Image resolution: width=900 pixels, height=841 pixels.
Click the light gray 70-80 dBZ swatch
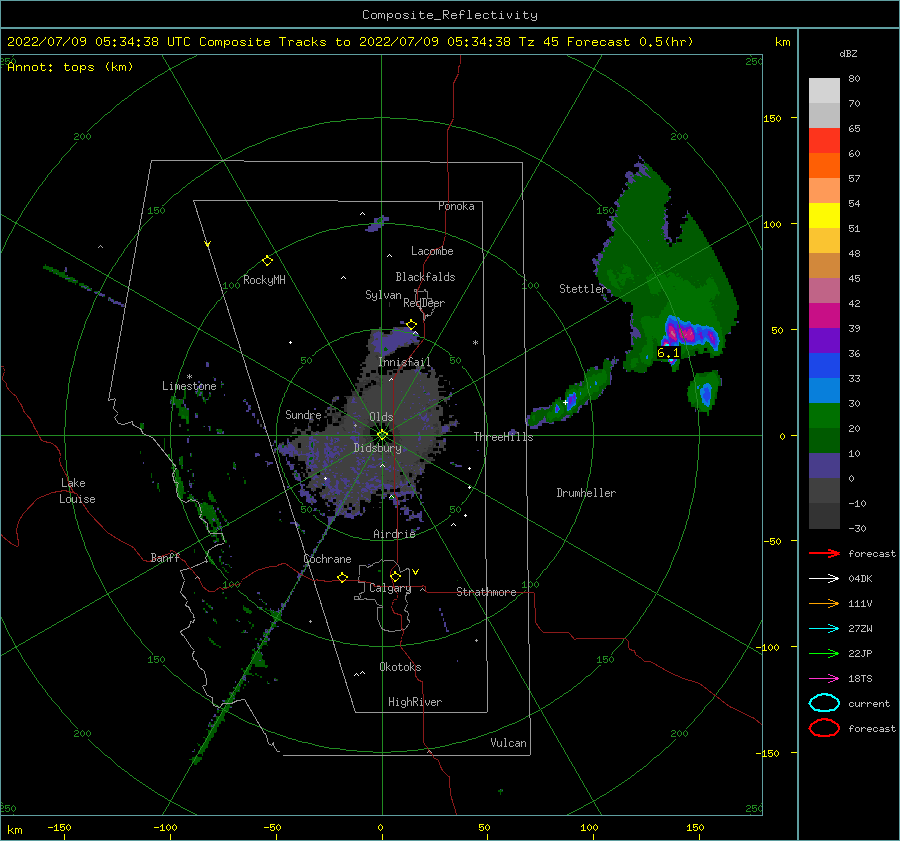(x=824, y=91)
